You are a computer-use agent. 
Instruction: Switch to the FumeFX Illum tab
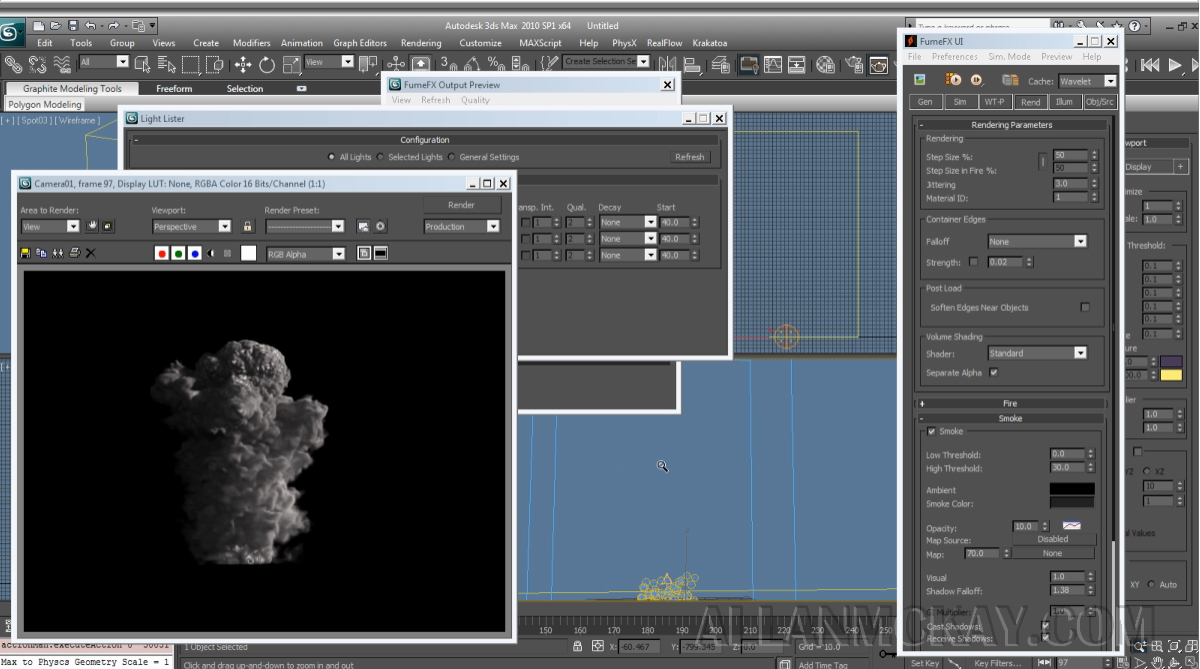[1064, 102]
